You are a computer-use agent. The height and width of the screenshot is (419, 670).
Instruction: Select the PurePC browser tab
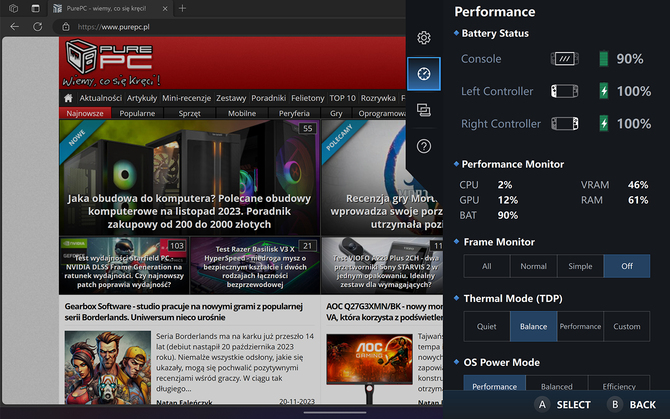[110, 9]
